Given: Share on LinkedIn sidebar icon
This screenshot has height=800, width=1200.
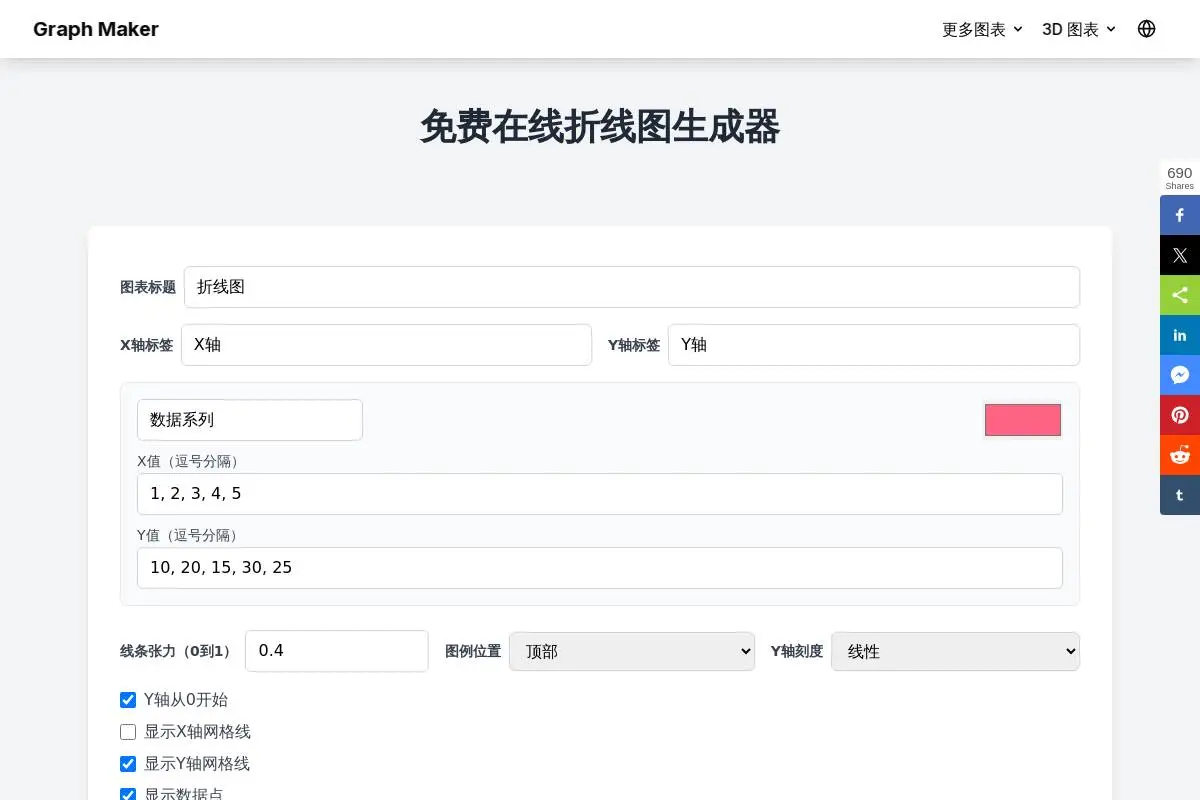Looking at the screenshot, I should coord(1180,335).
